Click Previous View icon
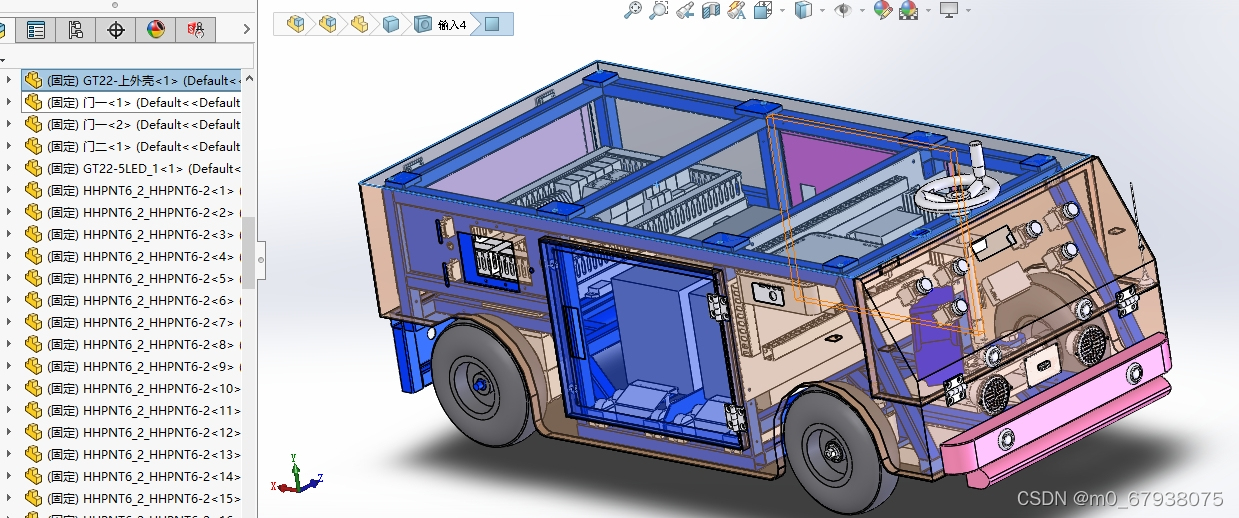This screenshot has height=518, width=1239. [x=685, y=10]
